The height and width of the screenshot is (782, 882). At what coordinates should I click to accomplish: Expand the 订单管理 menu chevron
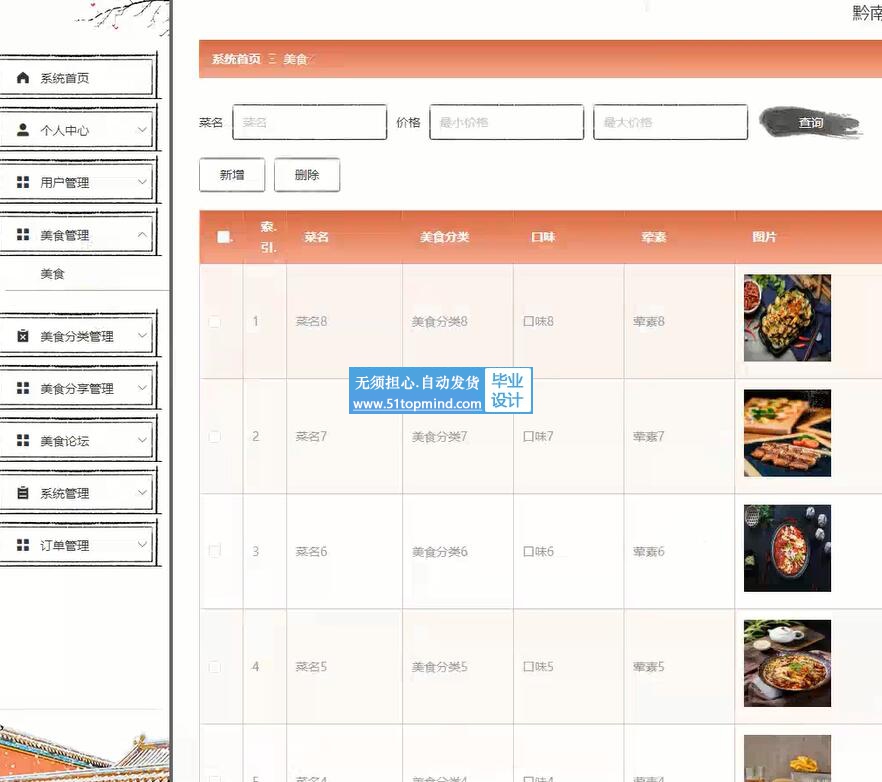(142, 545)
